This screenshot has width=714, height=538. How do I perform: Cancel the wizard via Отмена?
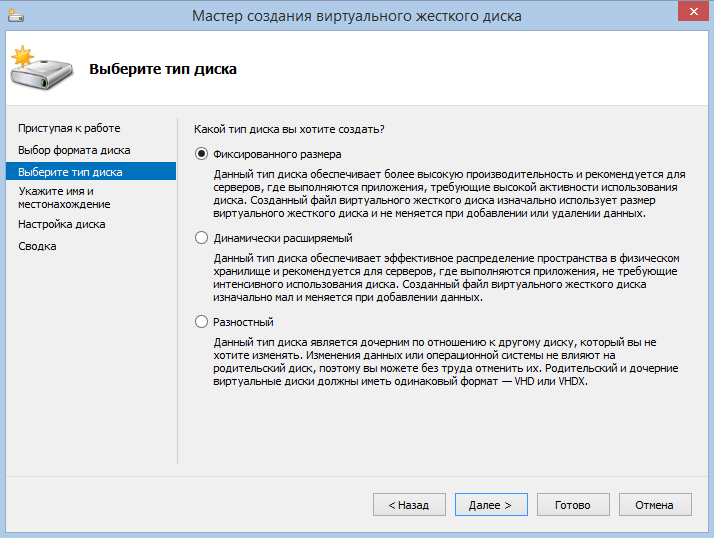pos(655,505)
